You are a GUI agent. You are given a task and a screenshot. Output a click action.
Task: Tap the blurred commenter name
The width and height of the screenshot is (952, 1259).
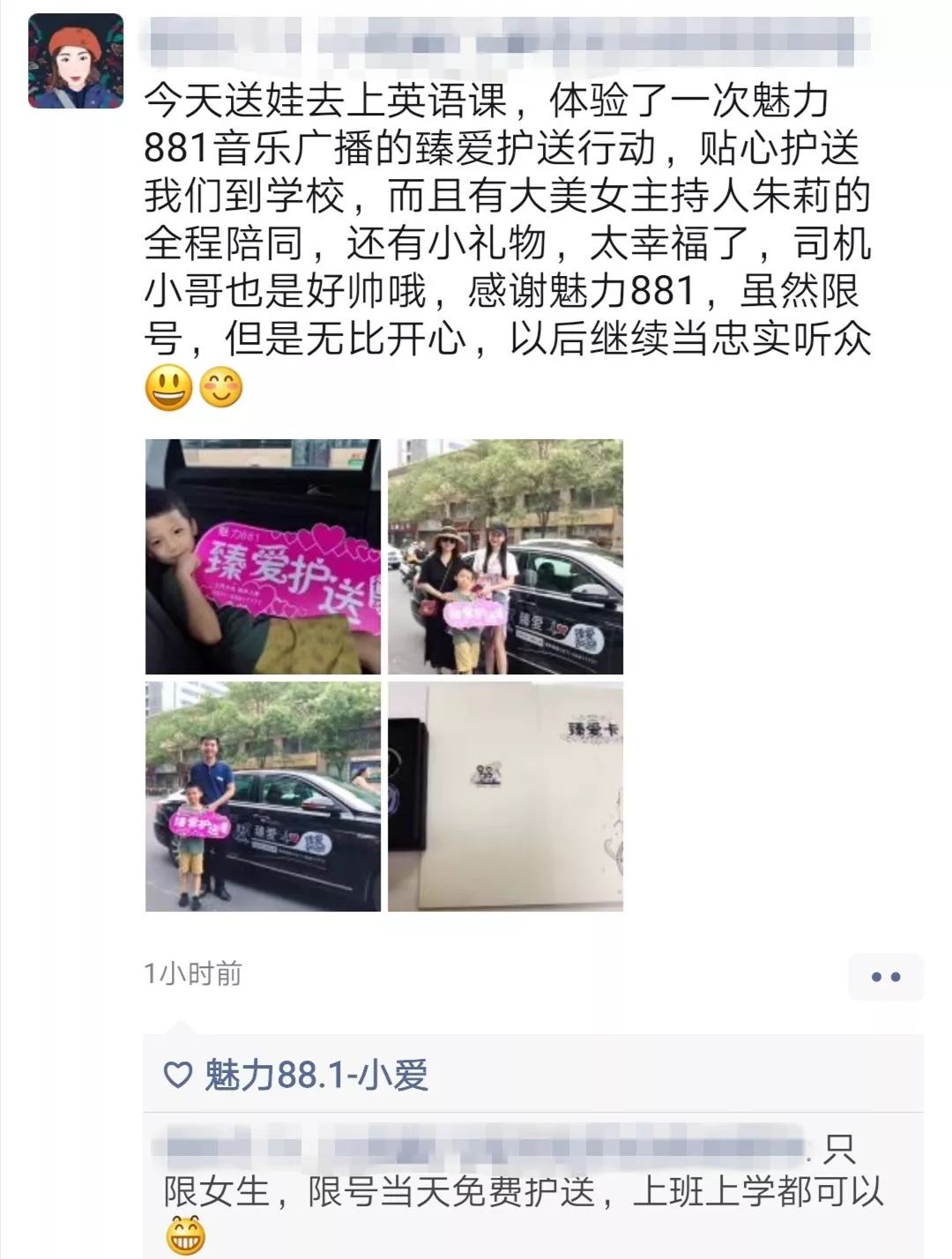[x=483, y=1147]
